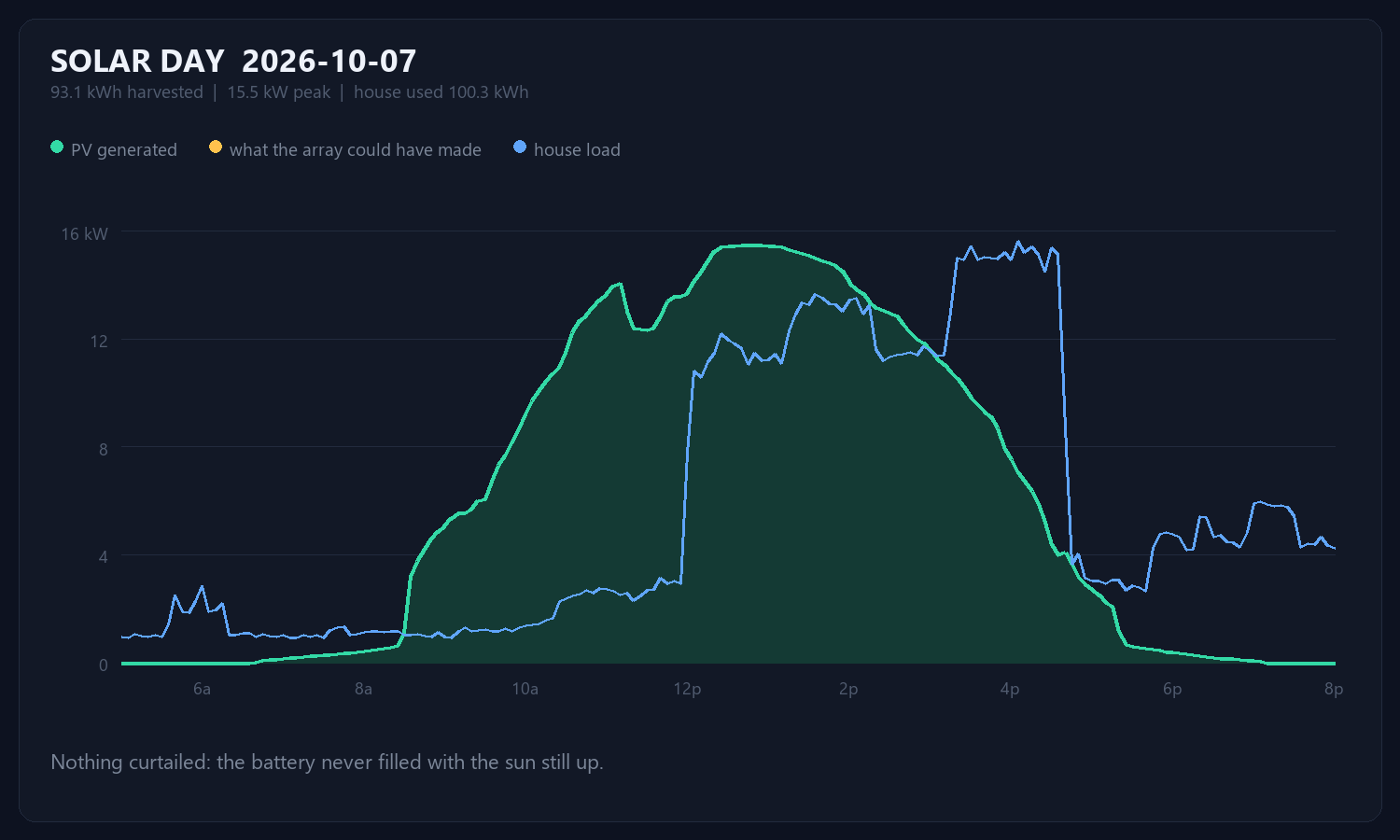This screenshot has width=1400, height=840.
Task: Click the '16 kW' y-axis label
Action: 85,234
